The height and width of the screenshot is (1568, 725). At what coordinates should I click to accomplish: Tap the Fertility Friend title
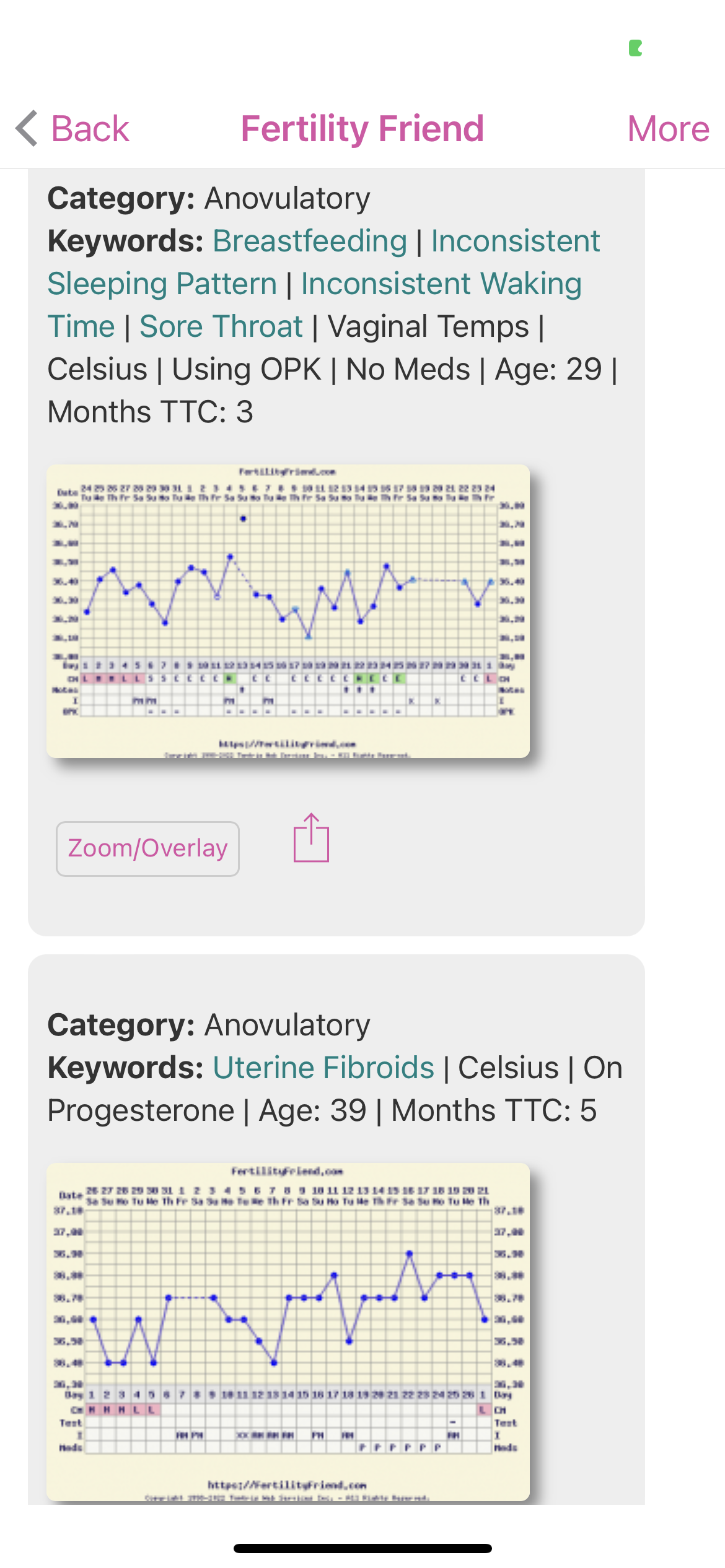click(x=362, y=129)
